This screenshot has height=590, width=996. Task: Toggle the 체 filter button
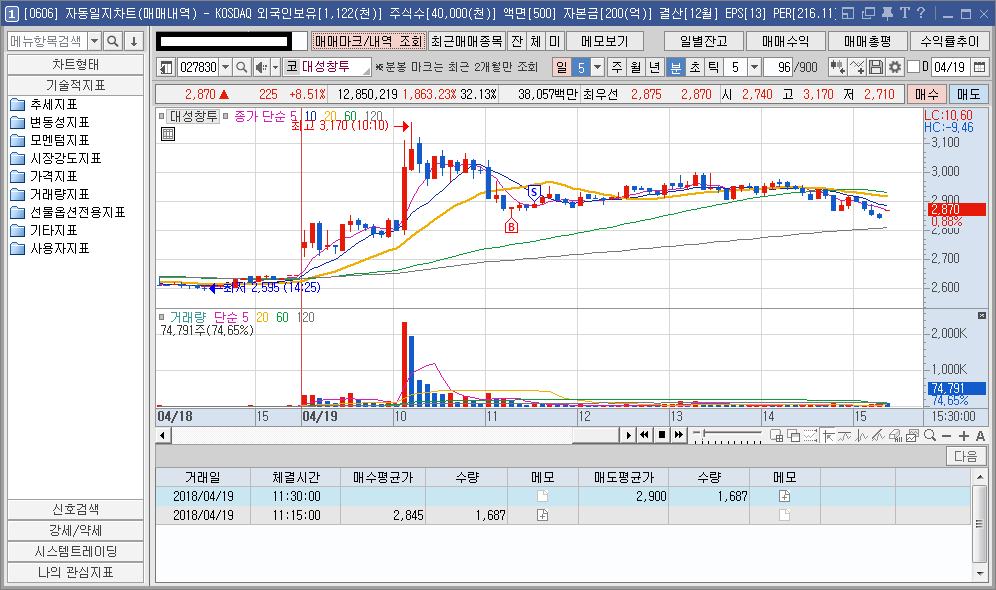click(x=535, y=41)
